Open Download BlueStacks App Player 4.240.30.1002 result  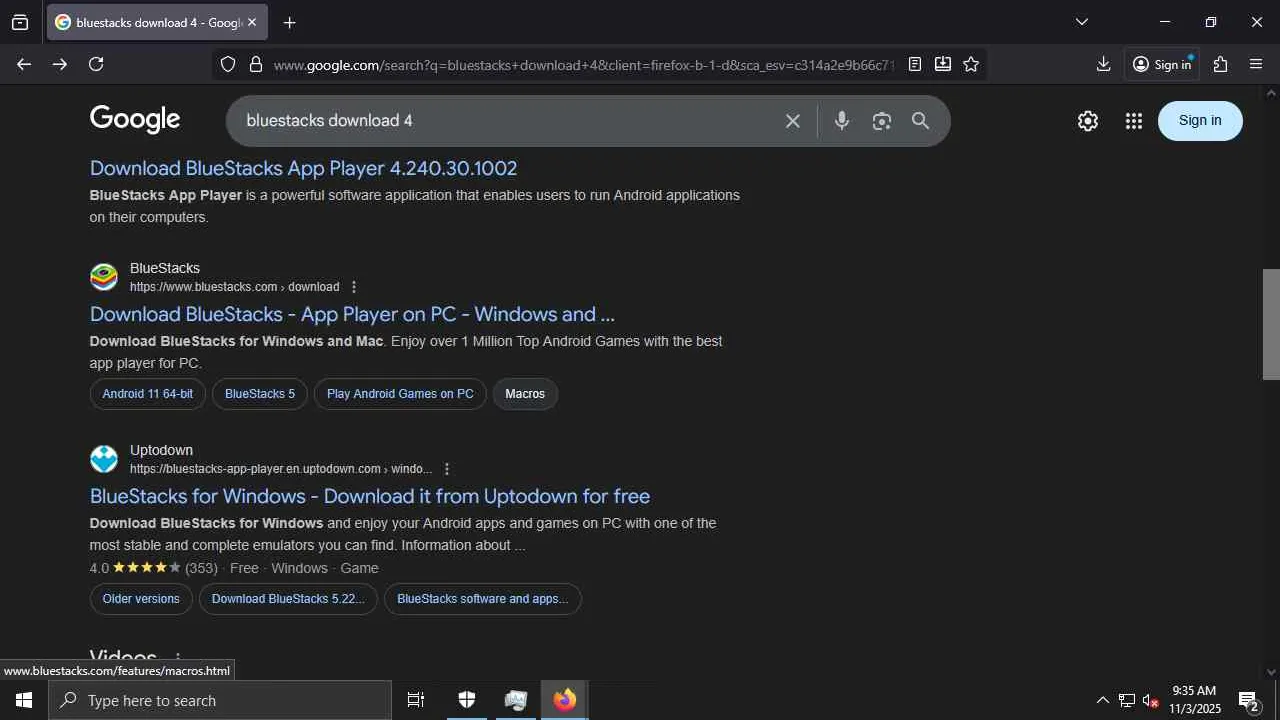click(304, 168)
